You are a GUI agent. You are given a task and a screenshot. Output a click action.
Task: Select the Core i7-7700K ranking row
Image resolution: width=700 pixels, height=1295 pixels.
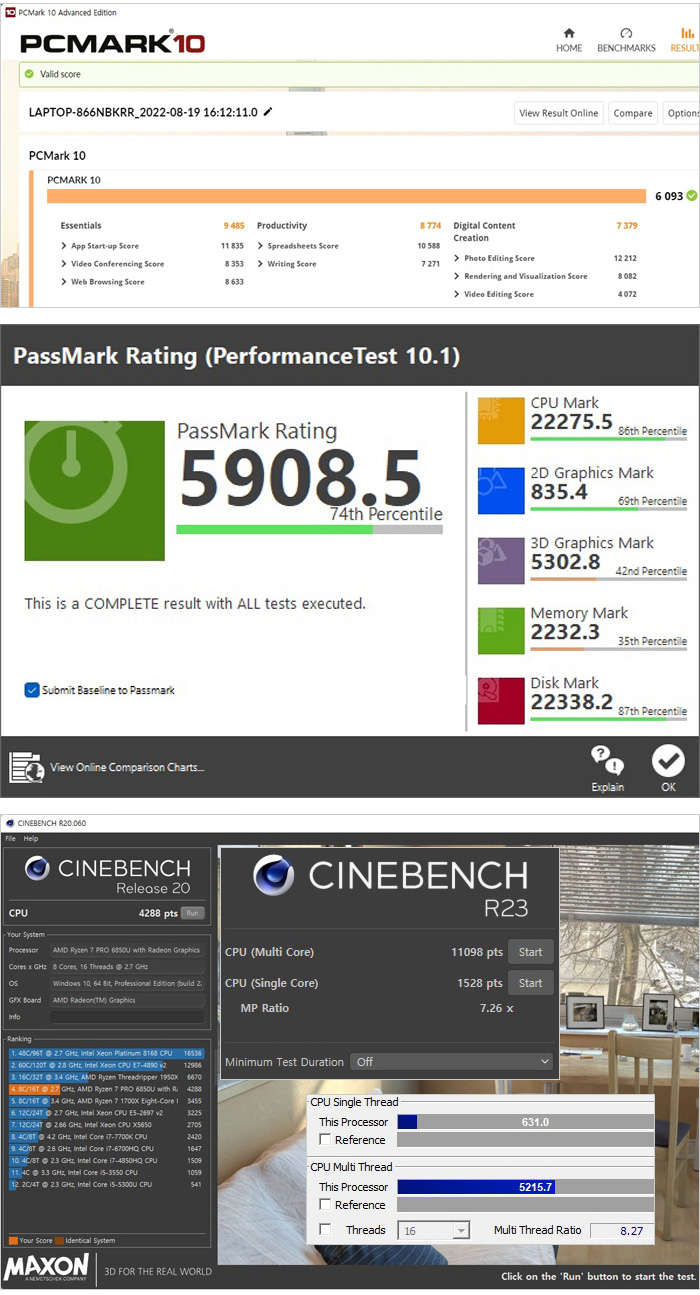(106, 1136)
